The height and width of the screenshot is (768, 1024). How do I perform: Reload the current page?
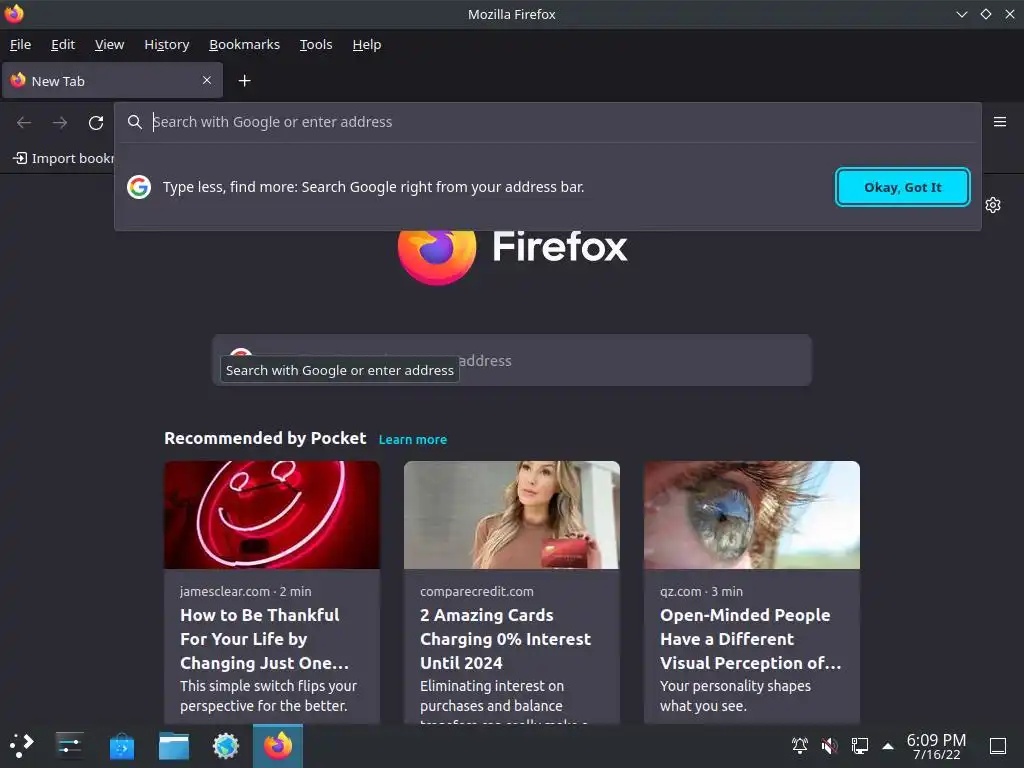[96, 122]
